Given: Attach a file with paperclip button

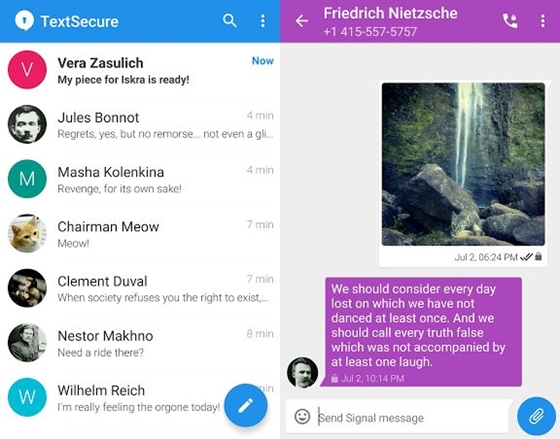Looking at the screenshot, I should 536,416.
